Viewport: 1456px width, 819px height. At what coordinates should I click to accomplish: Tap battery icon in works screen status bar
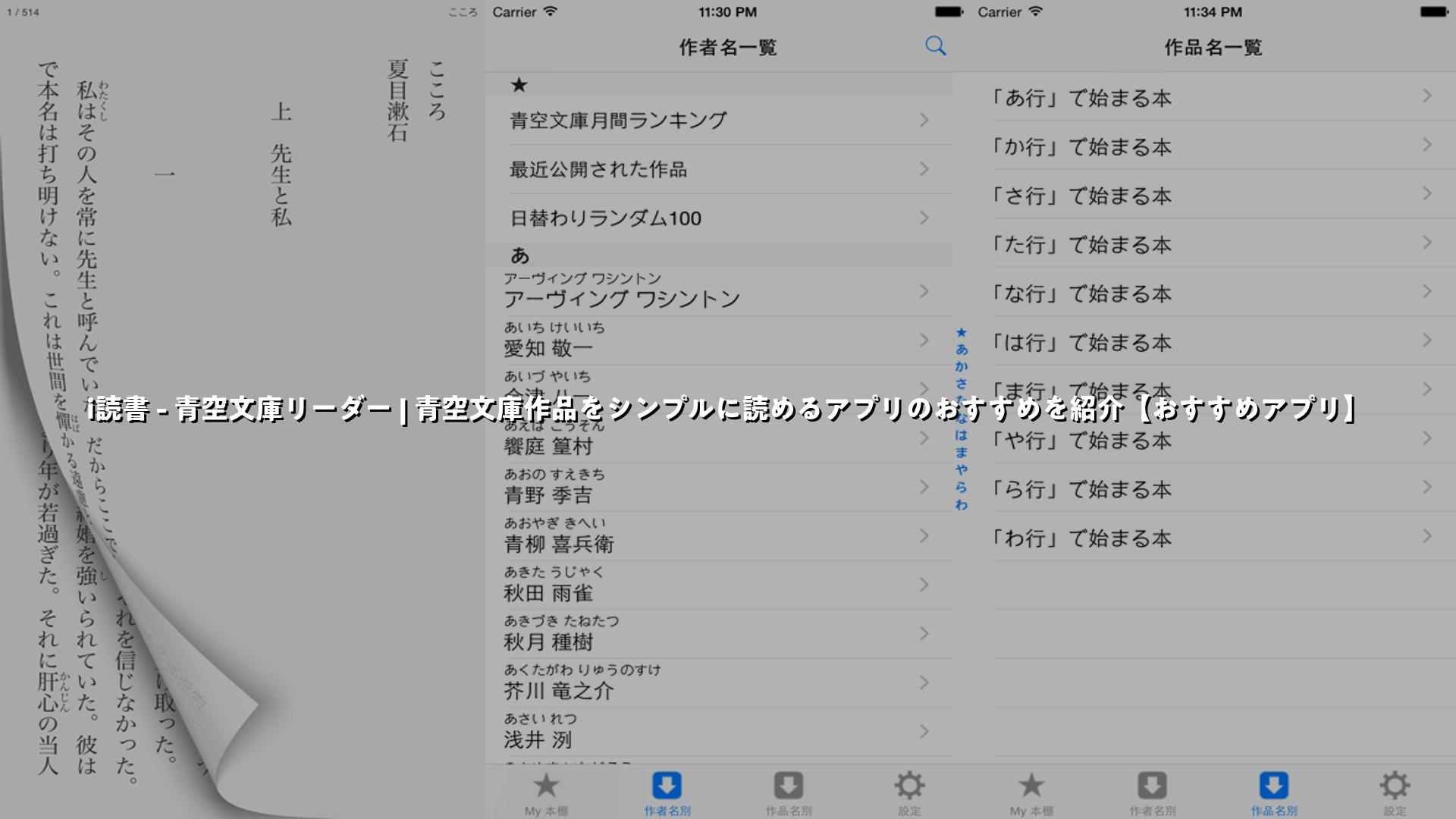[1434, 11]
